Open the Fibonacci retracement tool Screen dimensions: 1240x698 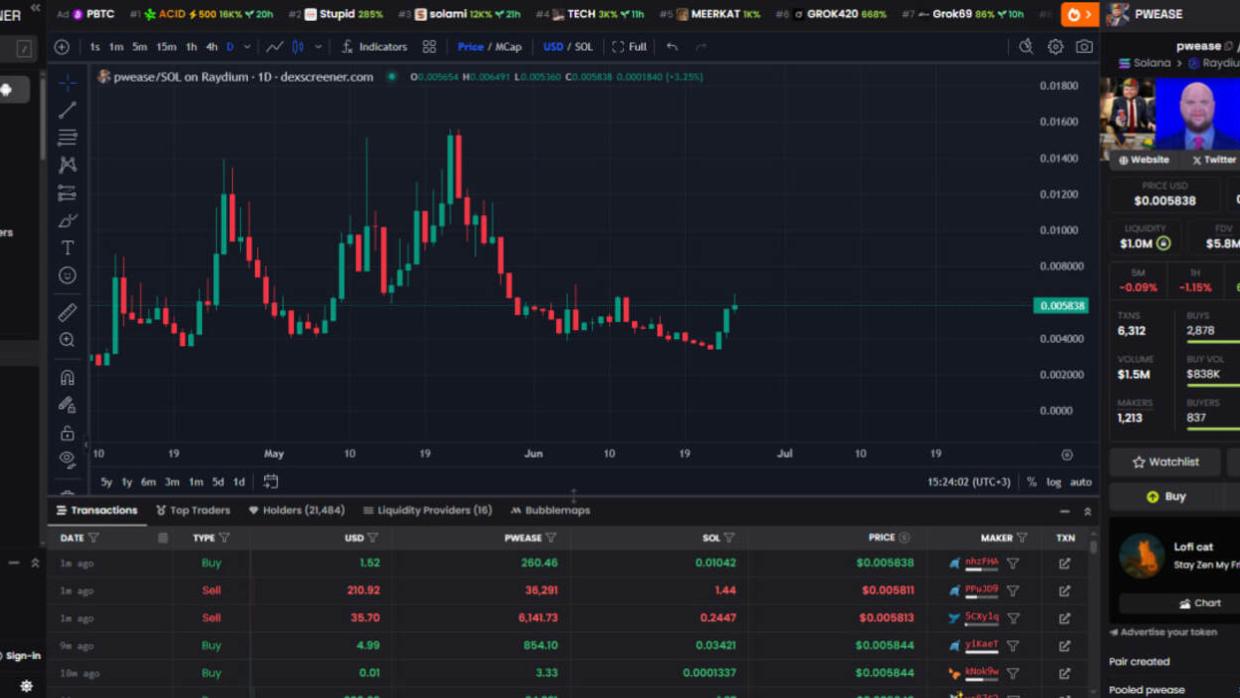[x=67, y=137]
